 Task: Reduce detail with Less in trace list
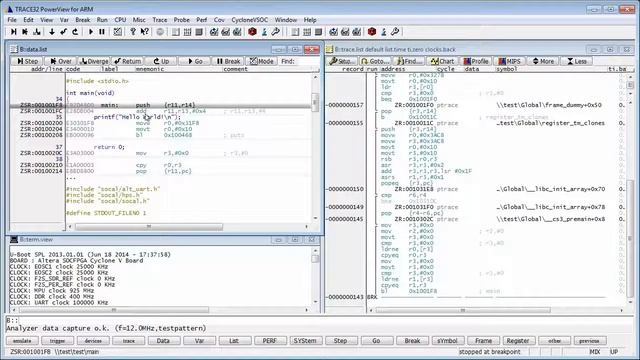pos(577,61)
